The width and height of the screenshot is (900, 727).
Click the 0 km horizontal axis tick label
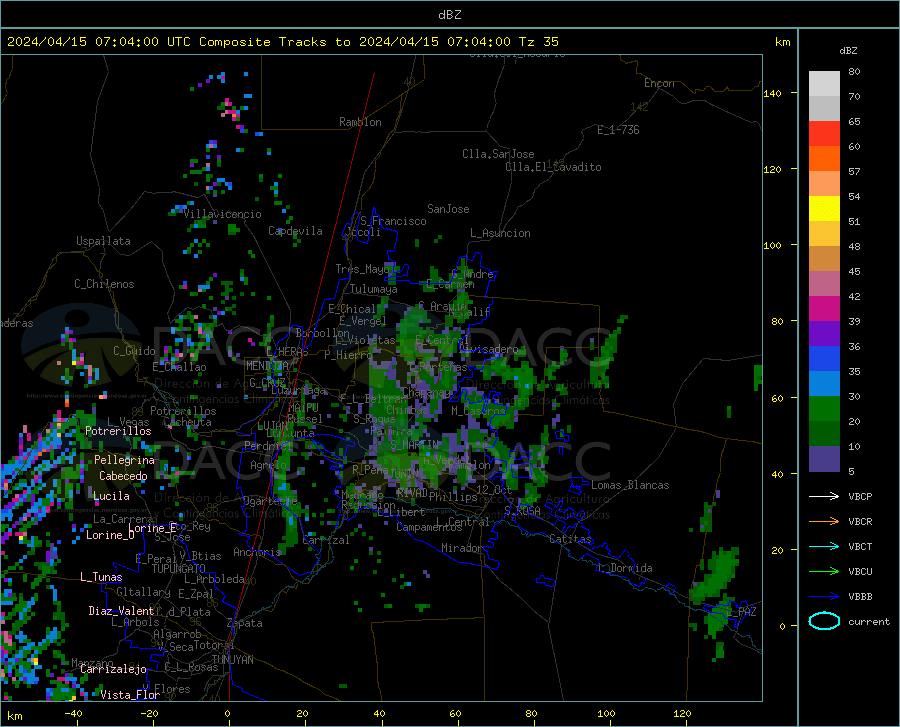point(228,714)
